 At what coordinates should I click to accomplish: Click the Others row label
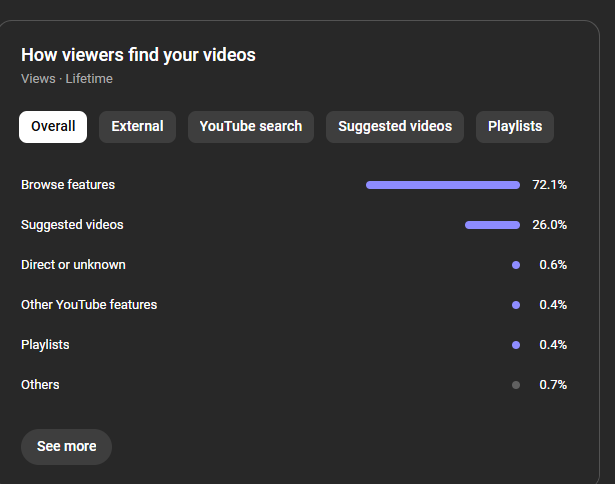(40, 385)
